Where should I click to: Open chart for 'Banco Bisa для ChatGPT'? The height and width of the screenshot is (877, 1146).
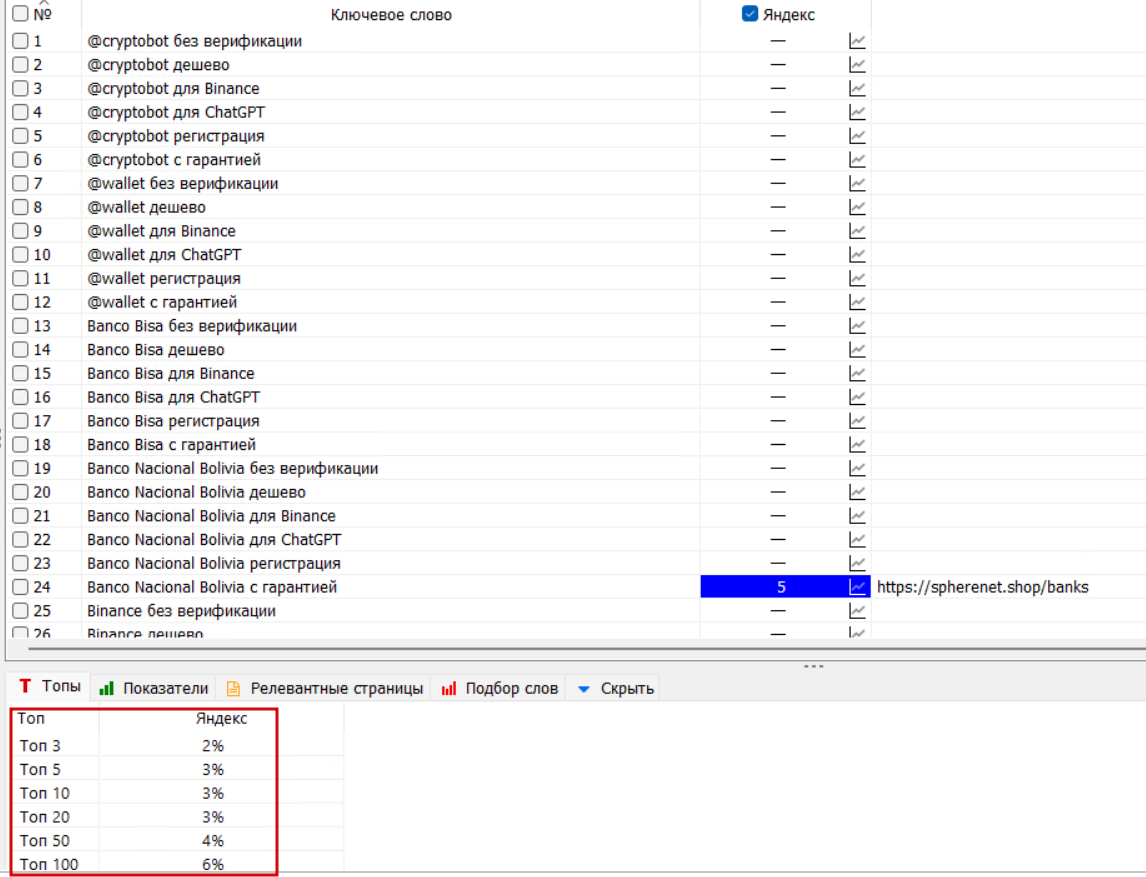tap(857, 398)
